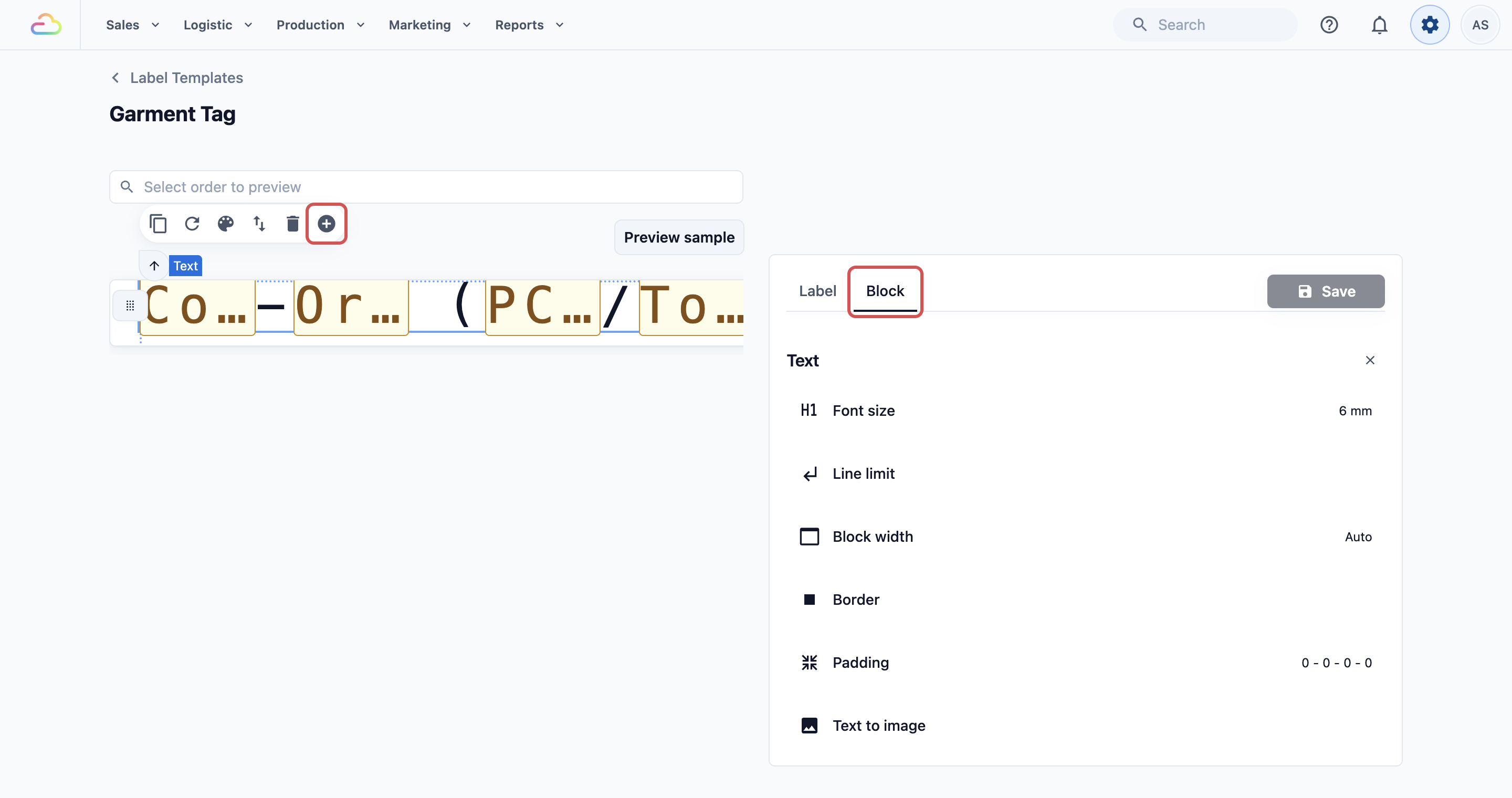Expand the Reports menu

529,25
